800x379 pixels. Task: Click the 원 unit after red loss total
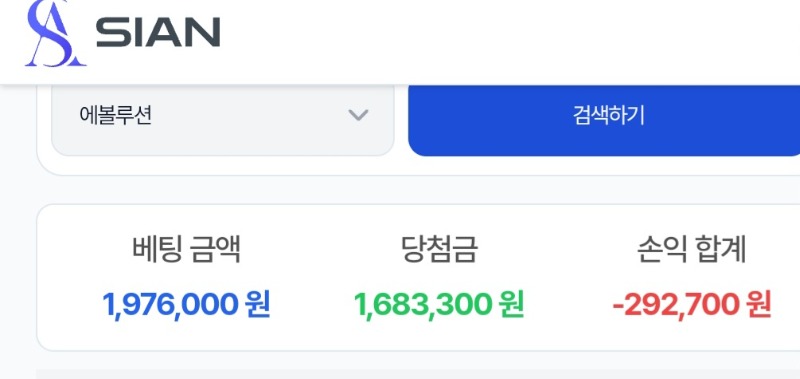coord(759,305)
